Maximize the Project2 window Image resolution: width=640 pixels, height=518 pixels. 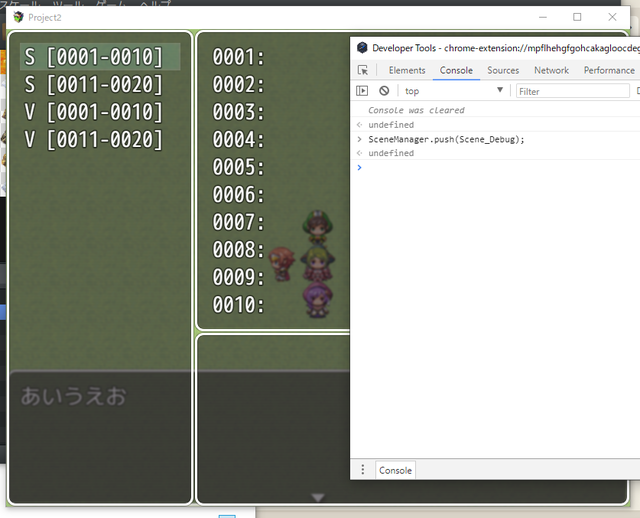[577, 17]
